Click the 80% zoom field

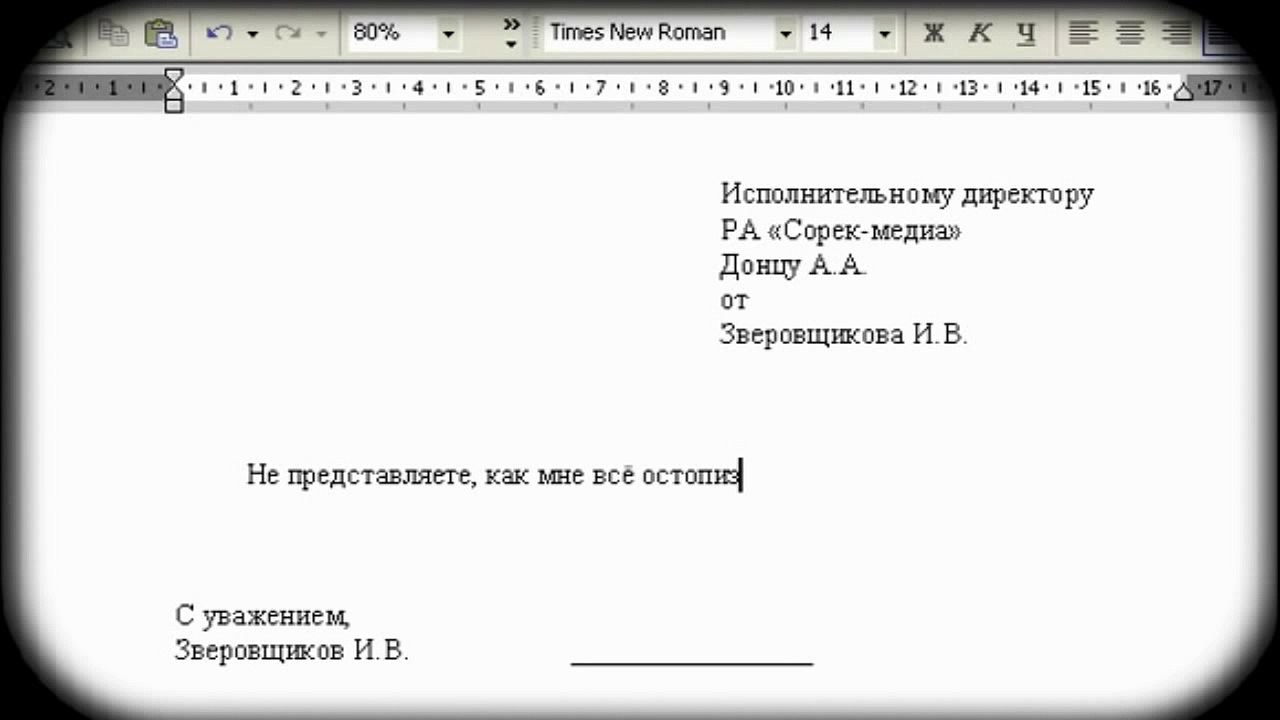click(392, 33)
